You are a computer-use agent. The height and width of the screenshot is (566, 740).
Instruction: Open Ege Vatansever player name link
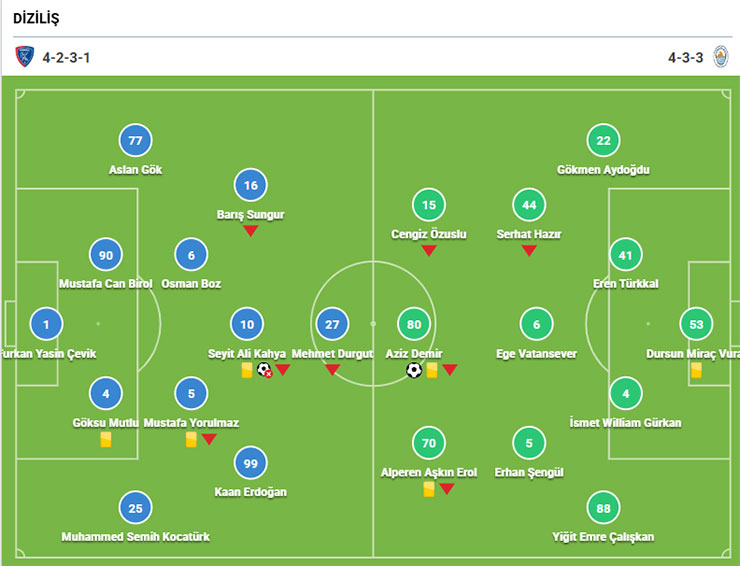point(536,353)
